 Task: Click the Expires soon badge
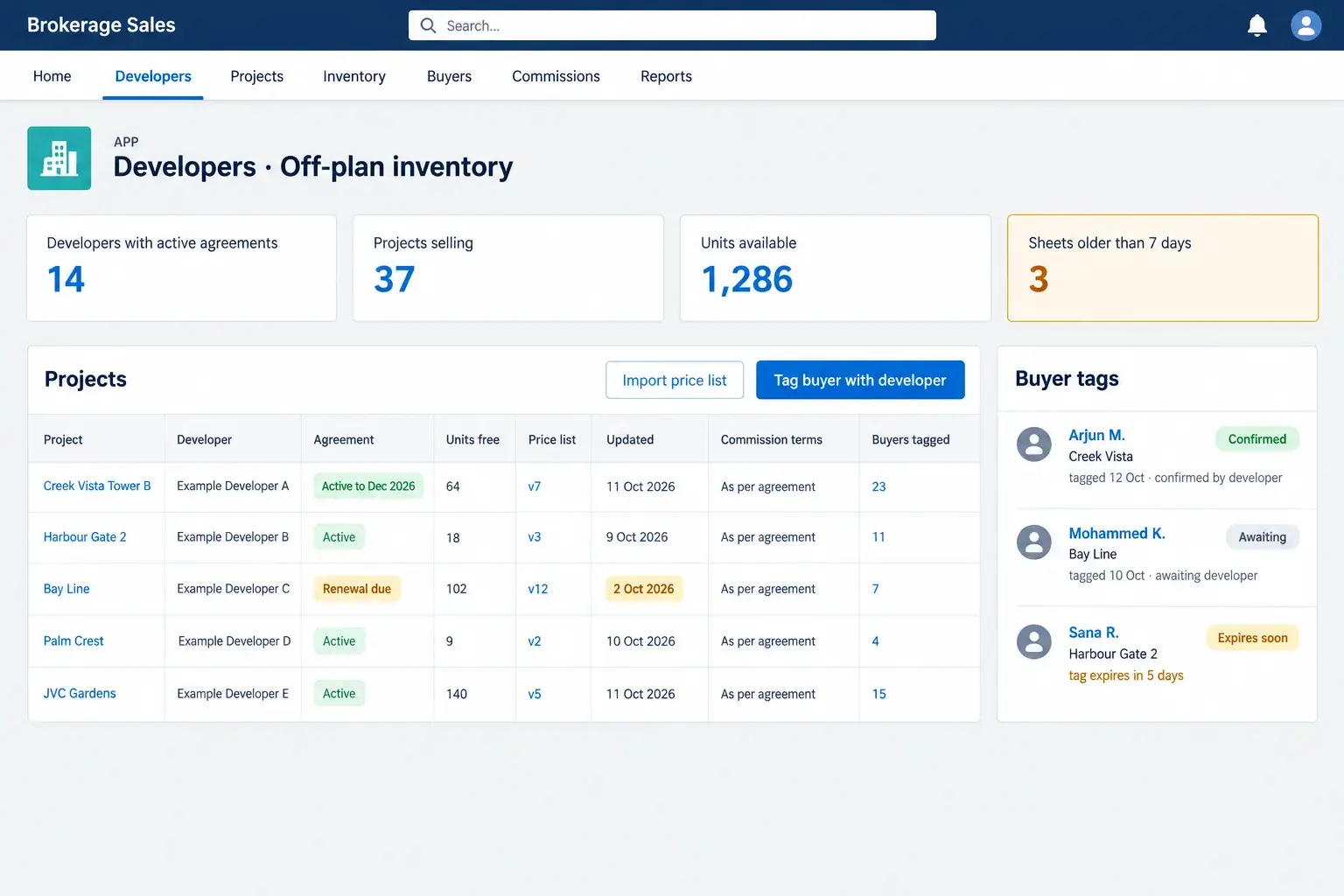1252,638
